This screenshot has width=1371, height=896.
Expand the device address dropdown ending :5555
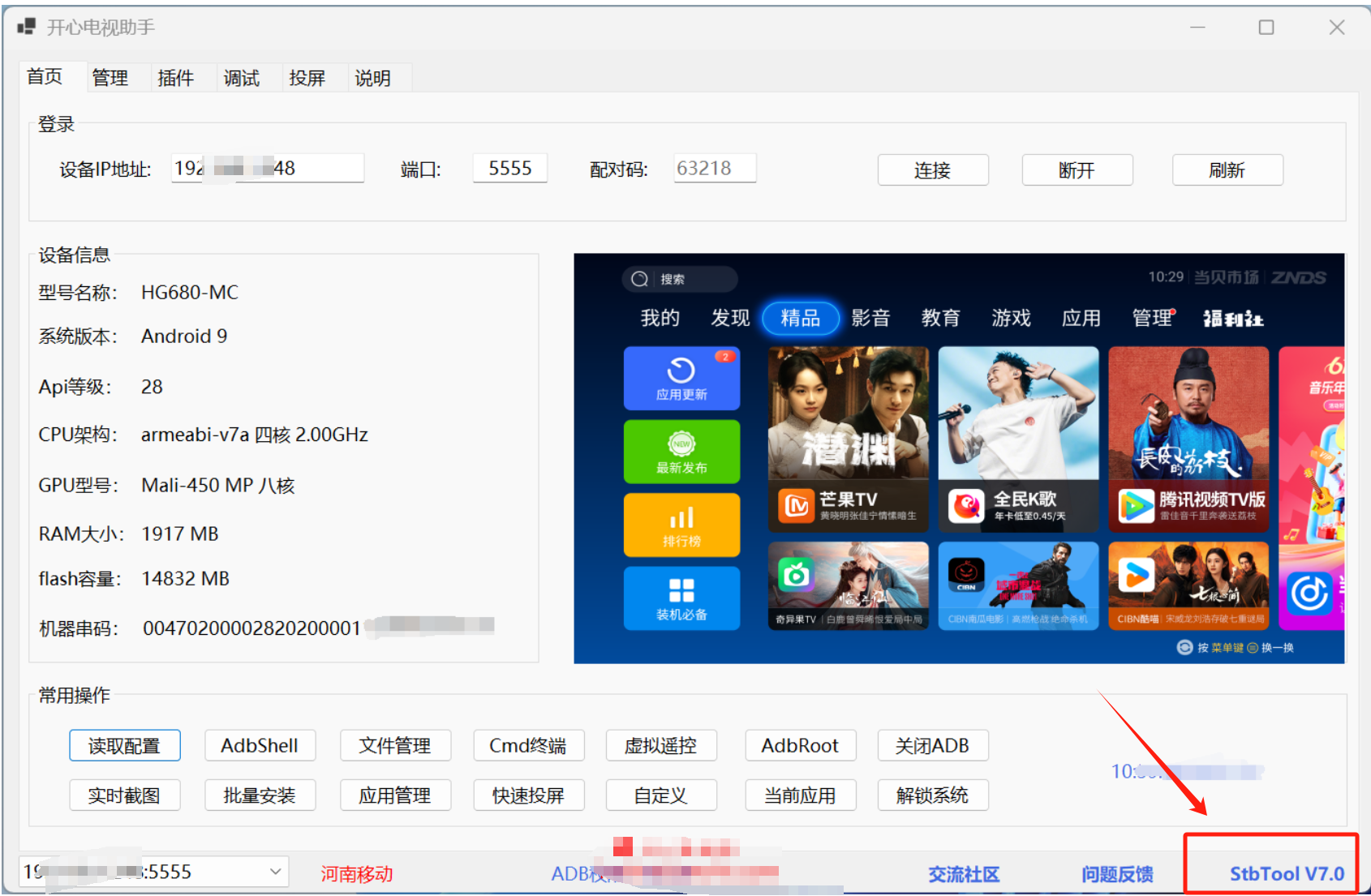point(275,872)
